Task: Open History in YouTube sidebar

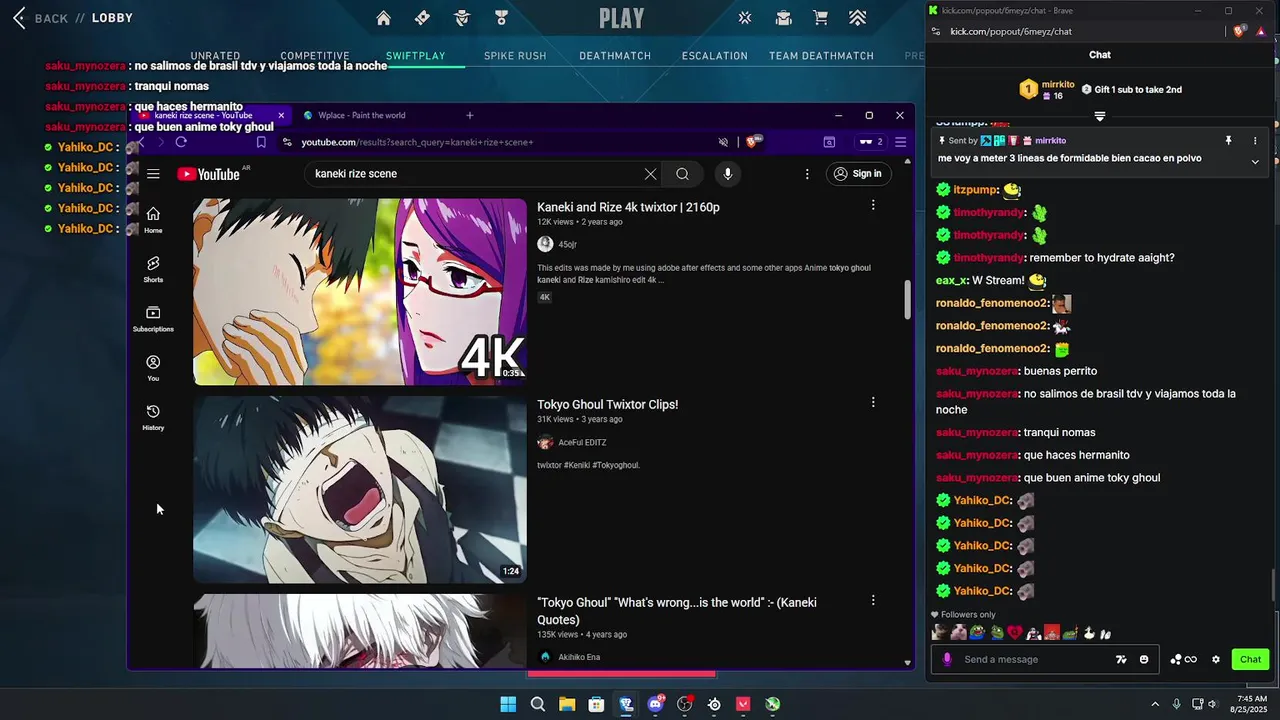Action: point(153,417)
